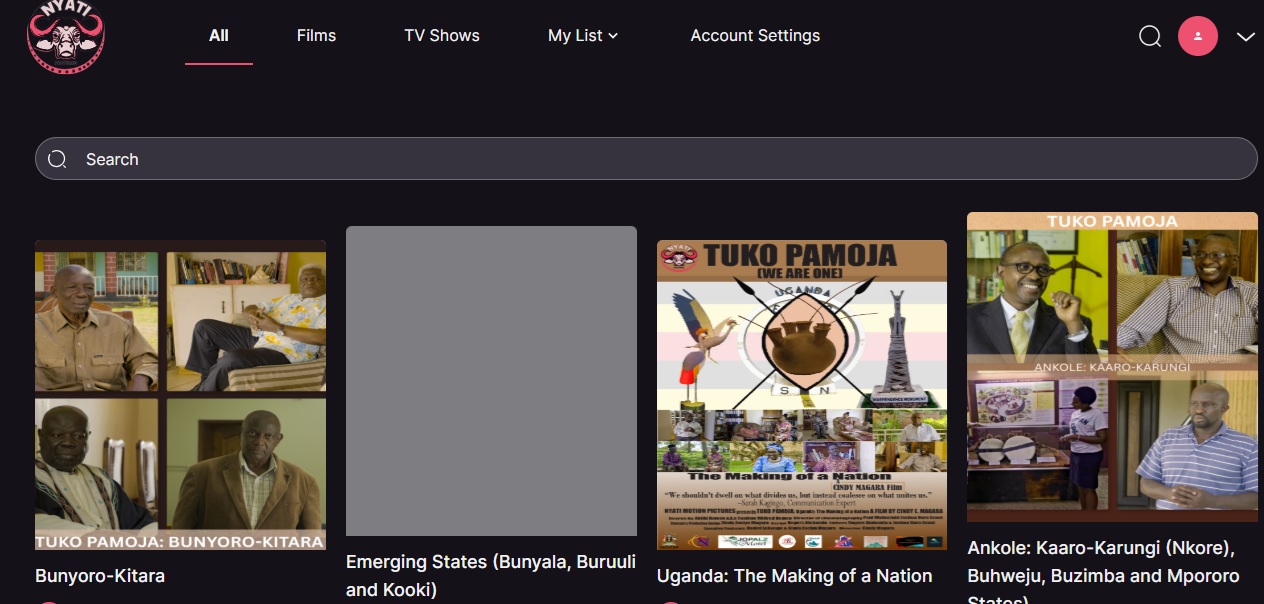Open the Ankole: Kaaro-Karungi (Nkore) title link
This screenshot has height=604, width=1264.
click(1102, 563)
